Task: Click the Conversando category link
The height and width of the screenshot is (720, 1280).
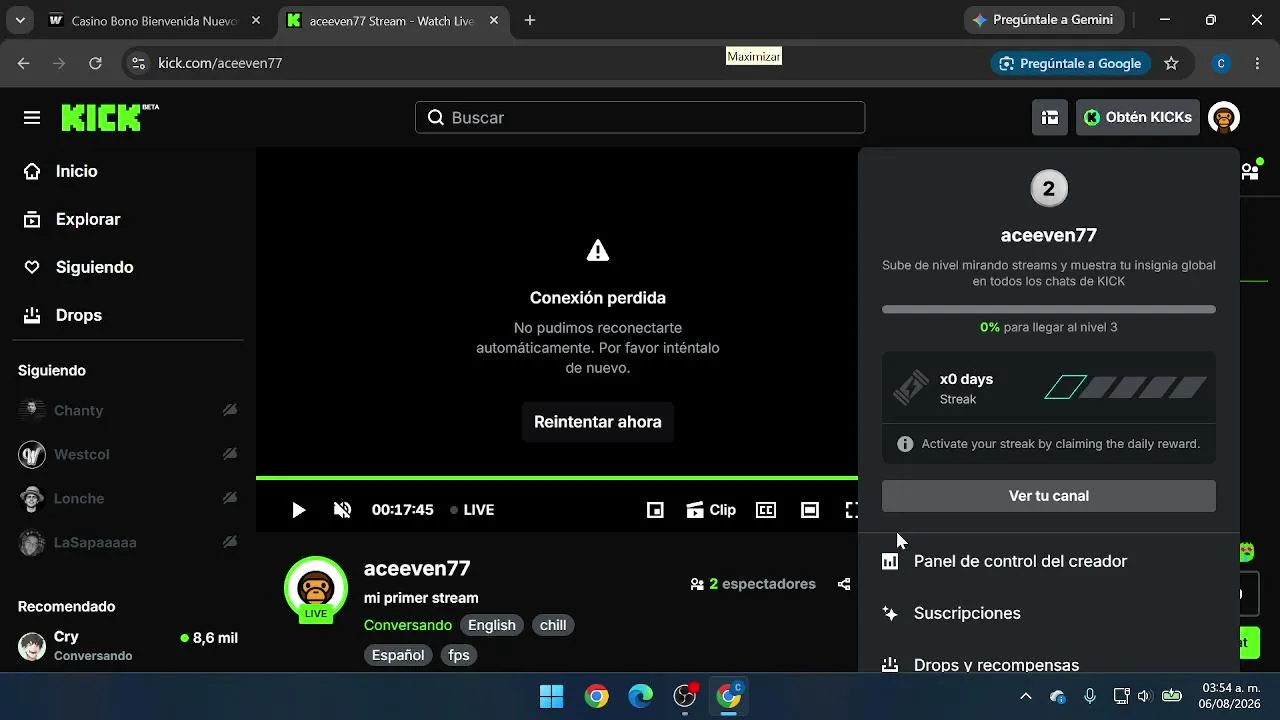Action: coord(408,625)
